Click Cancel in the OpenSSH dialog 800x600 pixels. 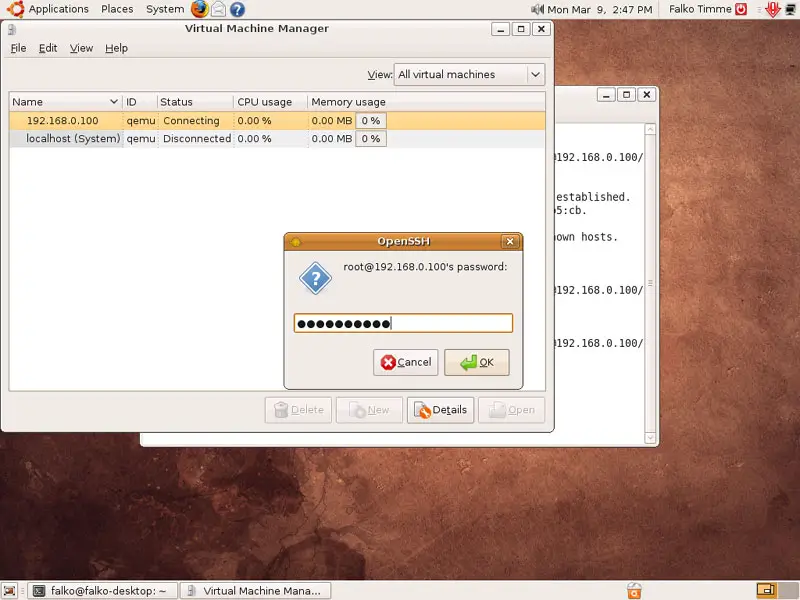tap(406, 362)
